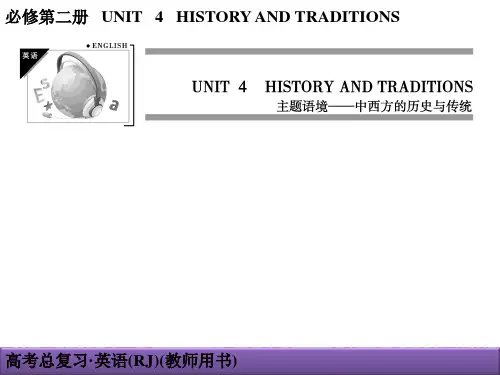Click the subtitle '主题语境——中西方的历史与传统'

pos(374,107)
